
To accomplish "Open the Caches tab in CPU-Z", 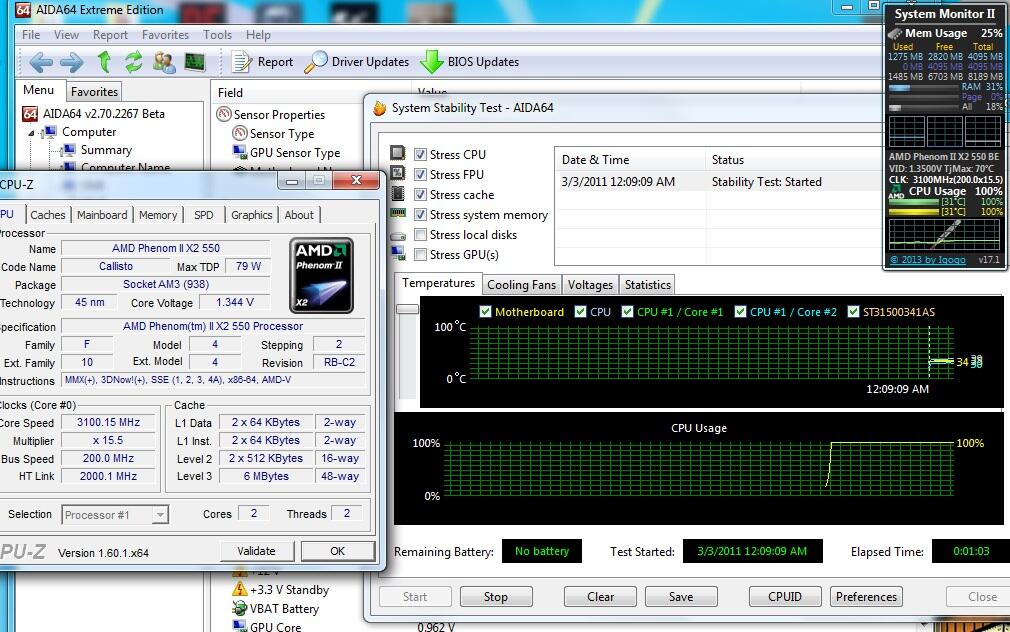I will (48, 215).
